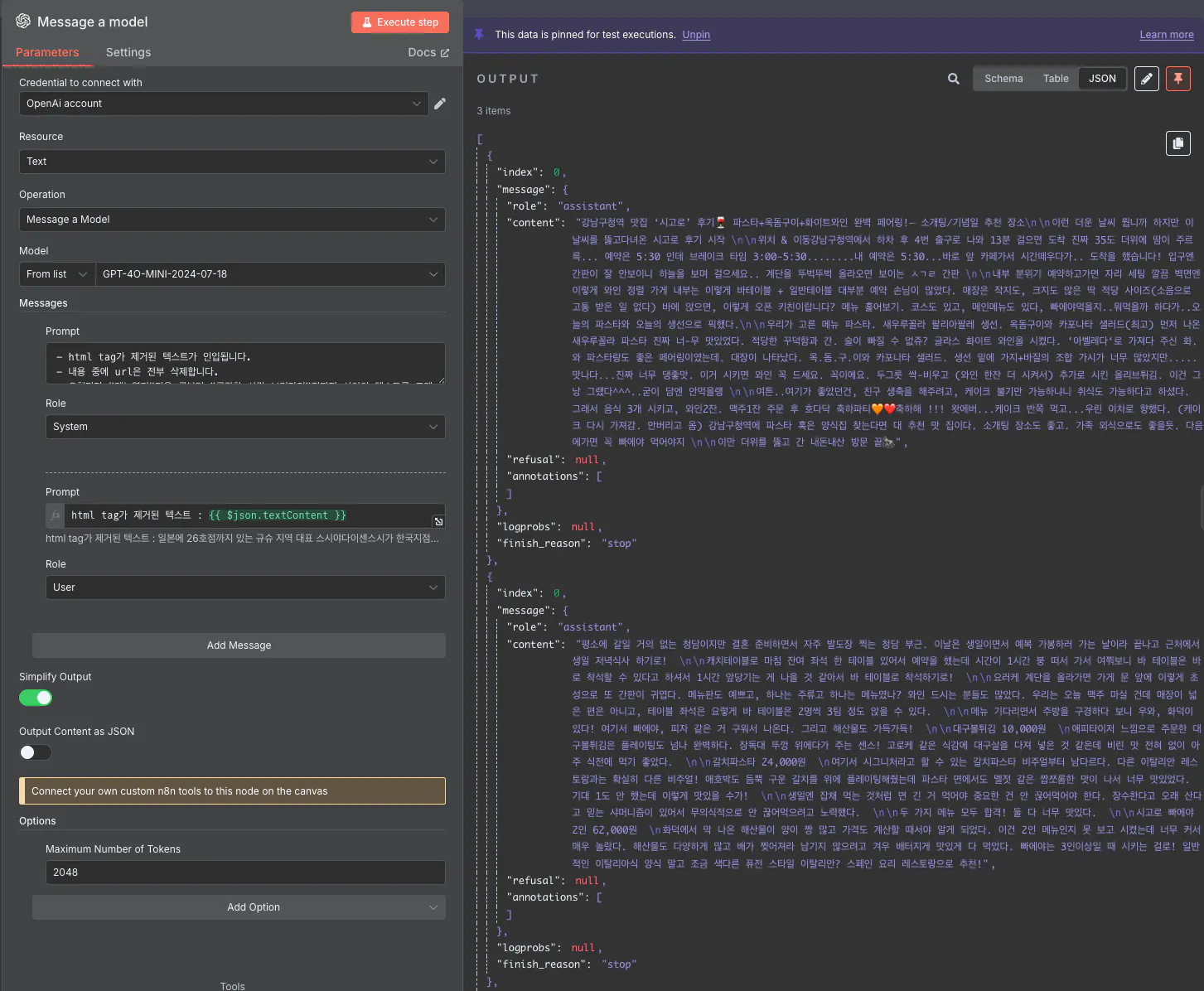Screen dimensions: 1204x991
Task: Show output in Schema view
Action: (1003, 79)
